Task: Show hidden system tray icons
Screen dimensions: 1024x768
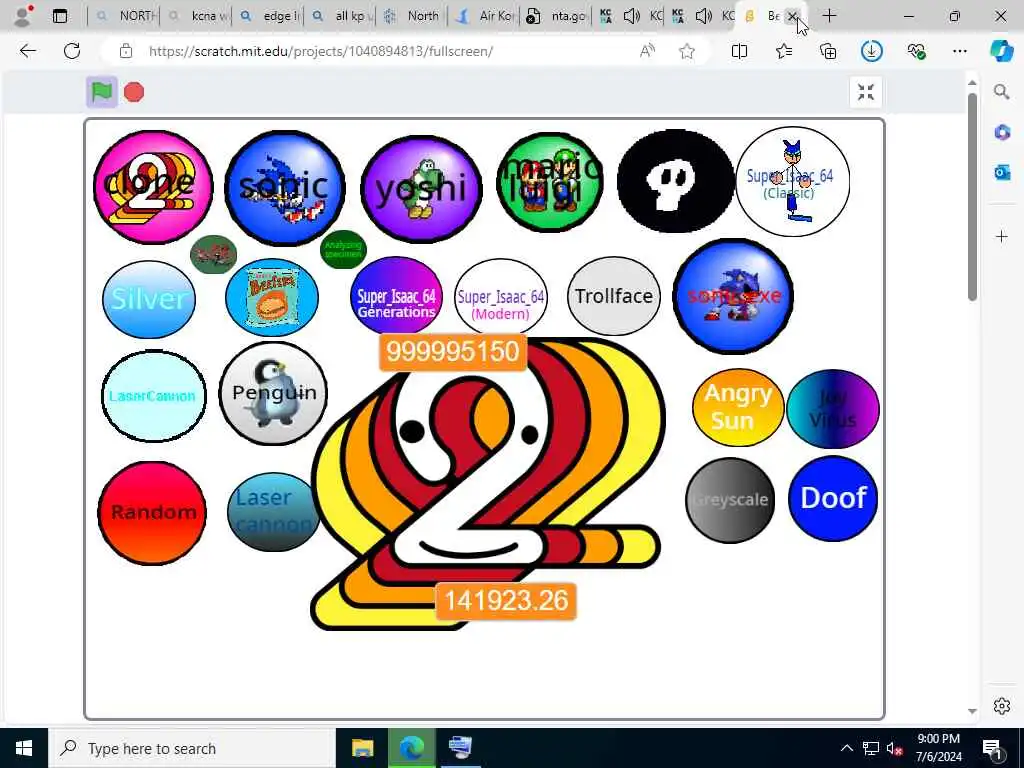Action: (x=846, y=748)
